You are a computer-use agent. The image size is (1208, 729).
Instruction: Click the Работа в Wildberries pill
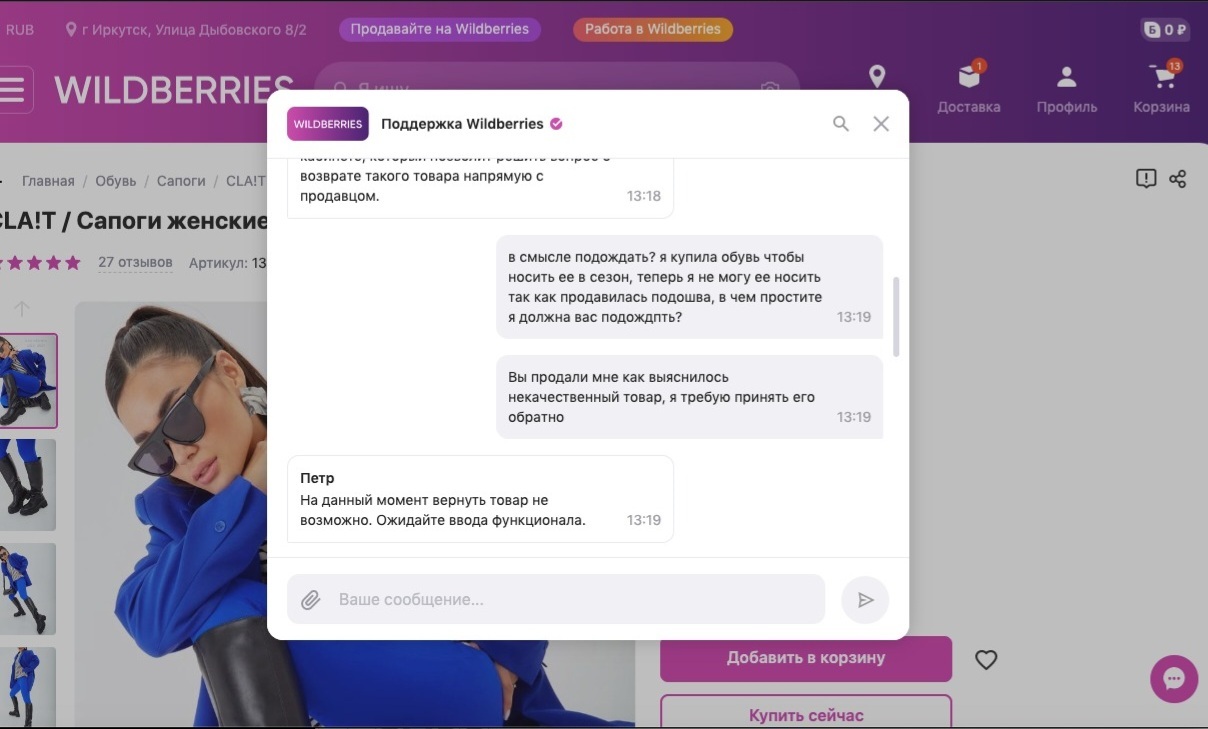pyautogui.click(x=653, y=29)
